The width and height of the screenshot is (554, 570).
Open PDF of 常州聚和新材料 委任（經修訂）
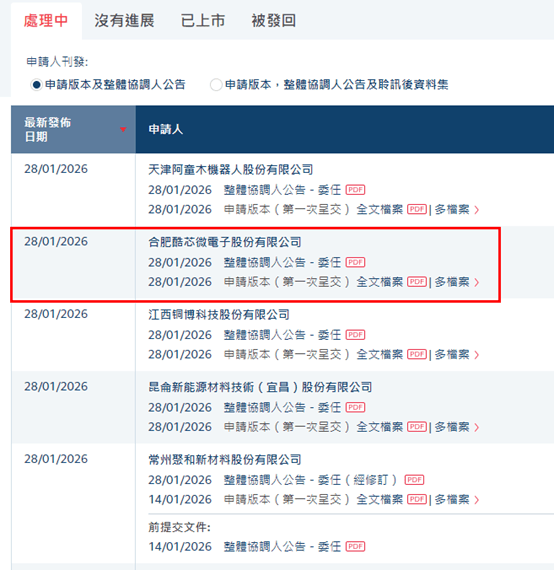[414, 480]
